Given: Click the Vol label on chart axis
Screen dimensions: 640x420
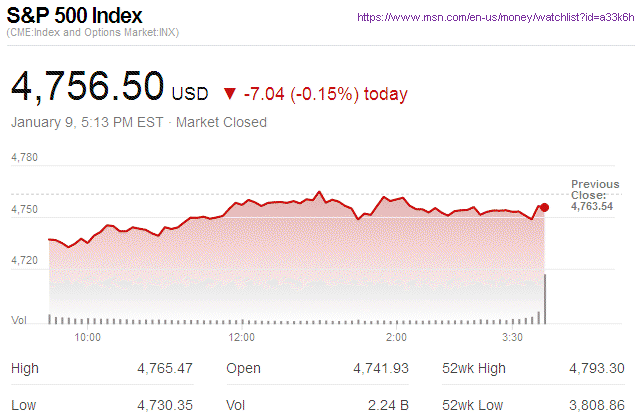Looking at the screenshot, I should click(18, 320).
